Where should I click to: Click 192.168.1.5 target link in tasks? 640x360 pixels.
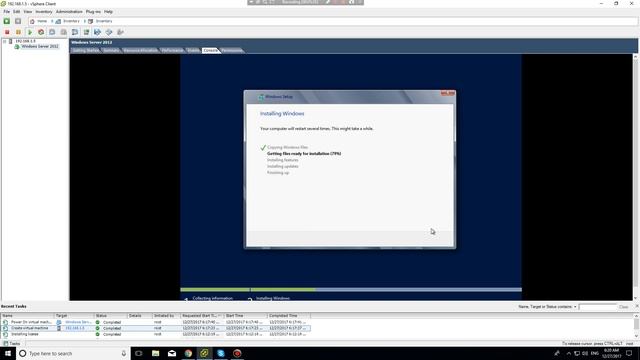tap(75, 328)
